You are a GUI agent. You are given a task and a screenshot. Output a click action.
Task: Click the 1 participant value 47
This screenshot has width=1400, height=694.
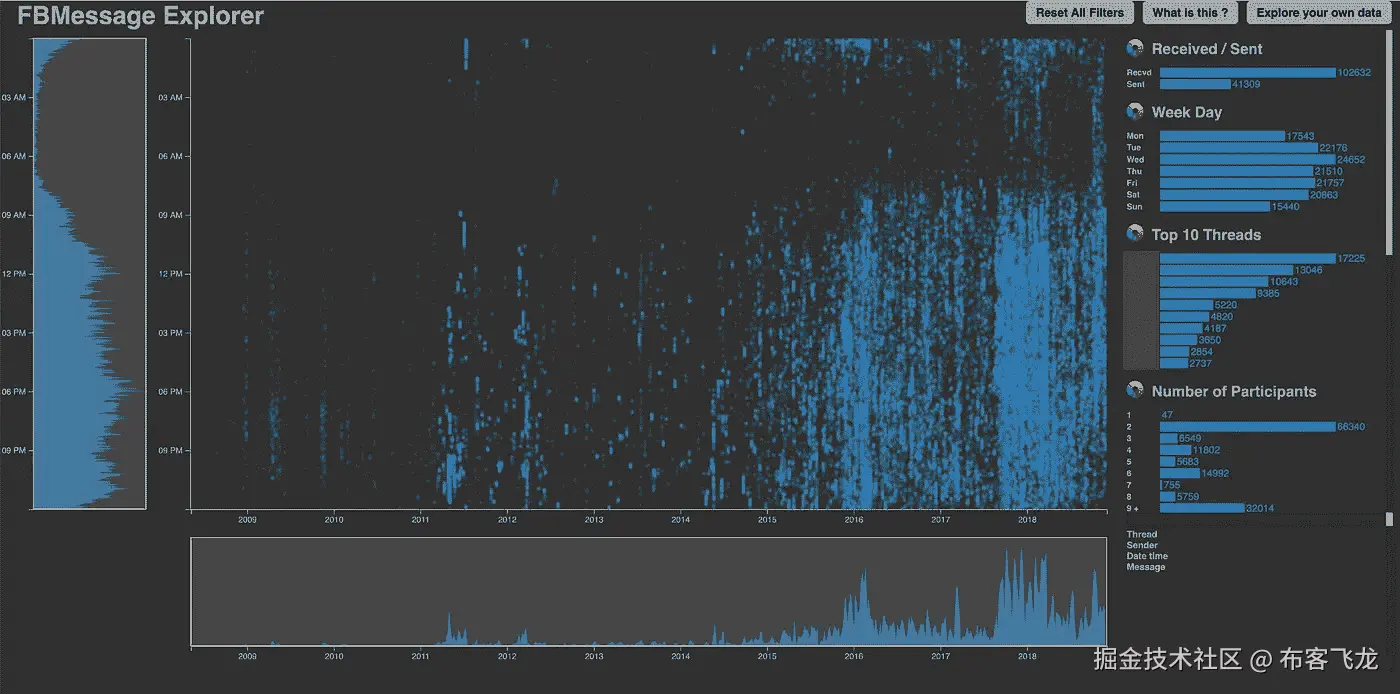coord(1167,415)
